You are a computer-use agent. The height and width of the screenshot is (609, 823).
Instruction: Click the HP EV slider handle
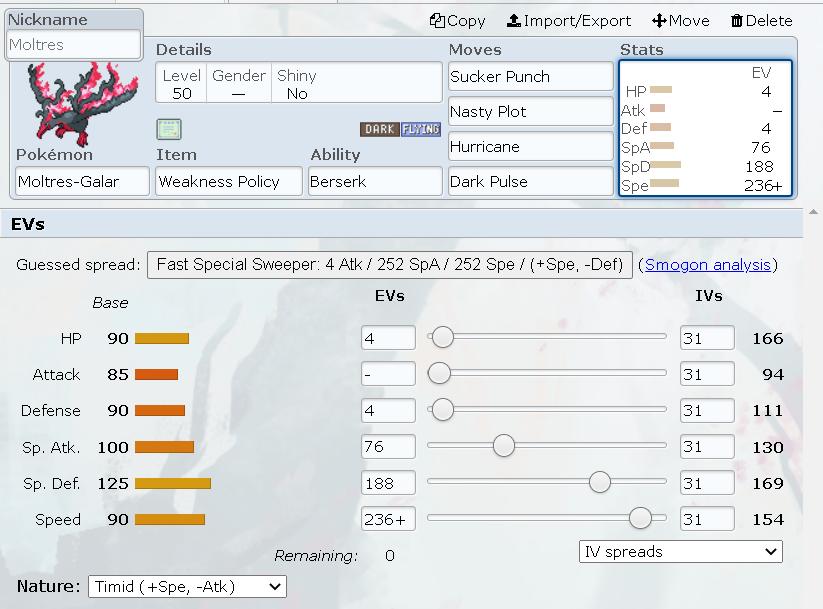(442, 337)
